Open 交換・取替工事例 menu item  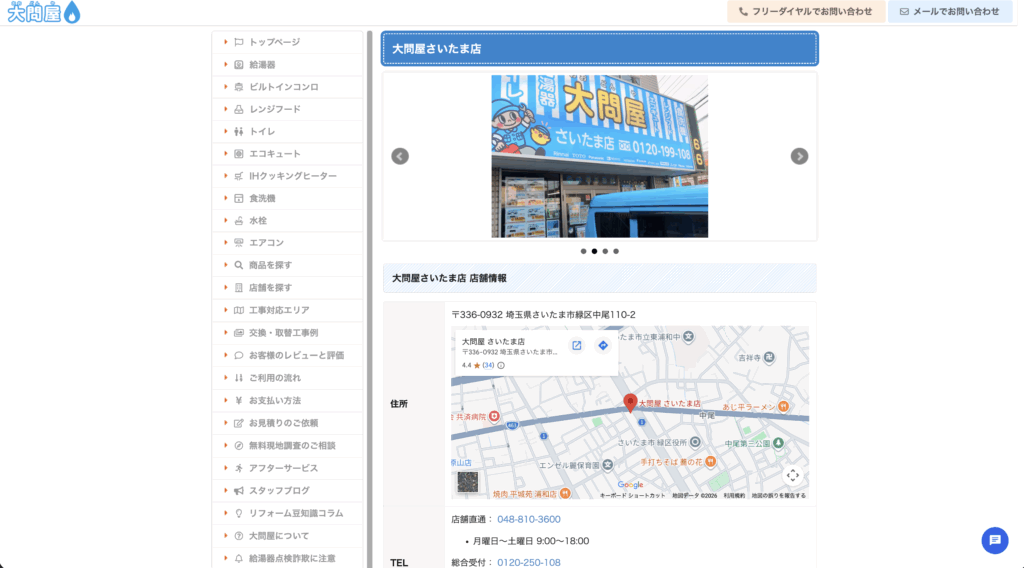pyautogui.click(x=287, y=332)
